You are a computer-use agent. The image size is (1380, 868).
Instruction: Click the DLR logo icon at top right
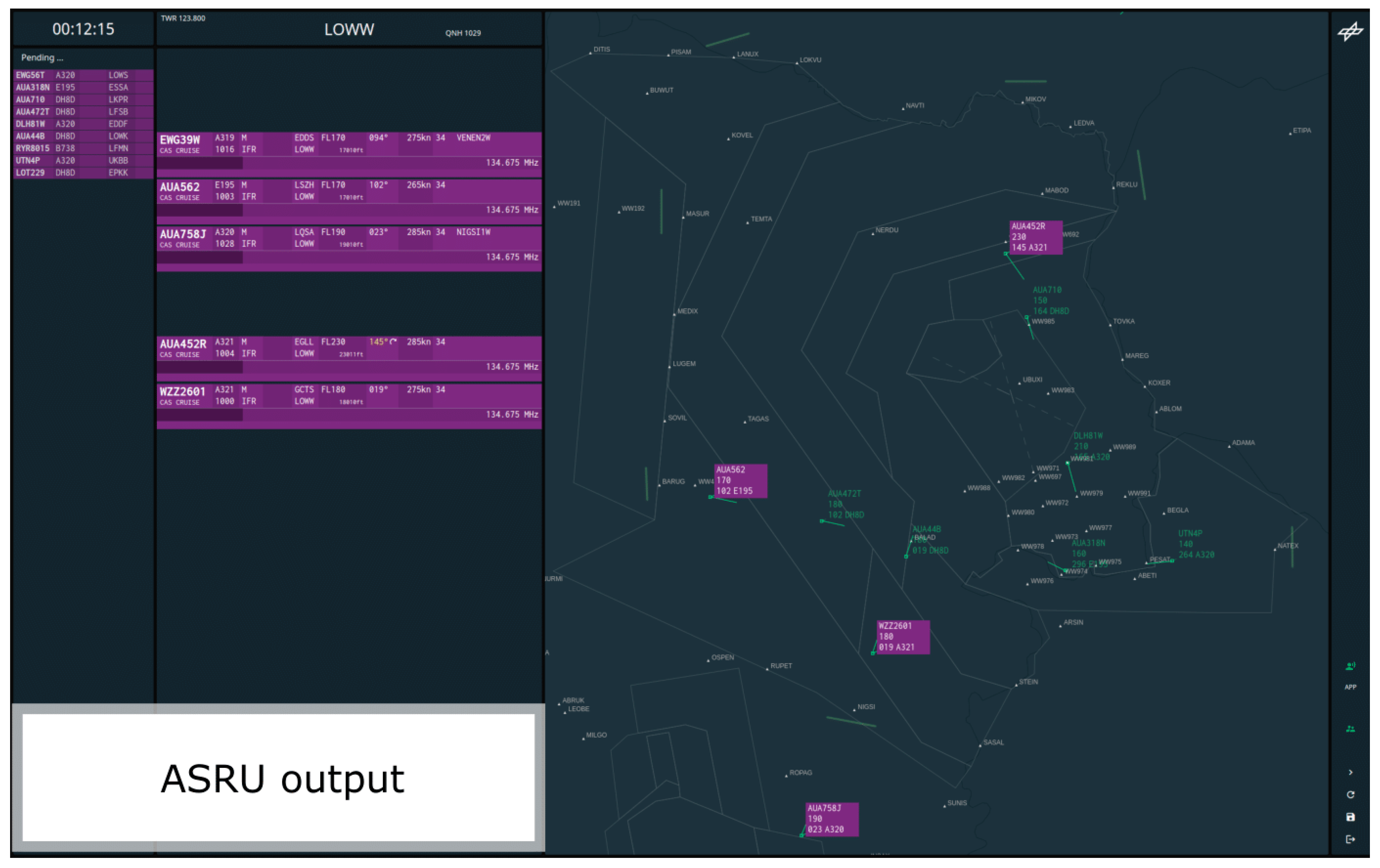(x=1350, y=31)
